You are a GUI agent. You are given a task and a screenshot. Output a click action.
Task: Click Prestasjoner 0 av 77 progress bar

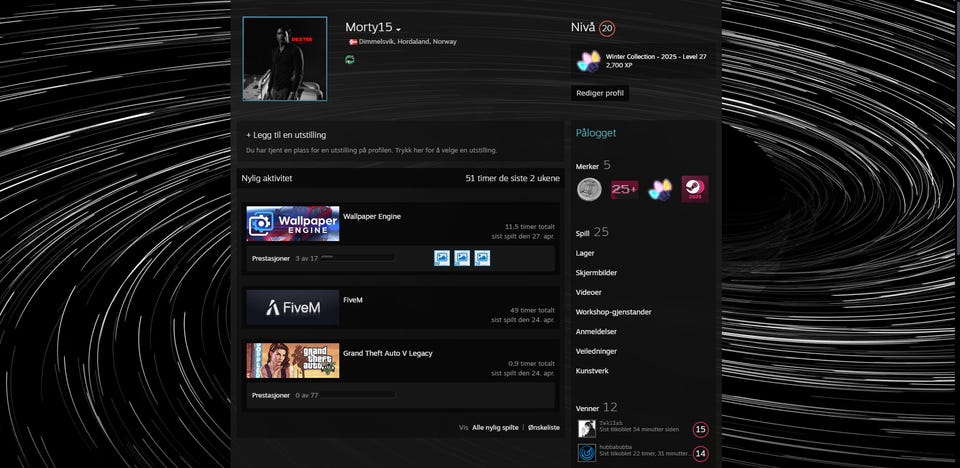coord(358,395)
